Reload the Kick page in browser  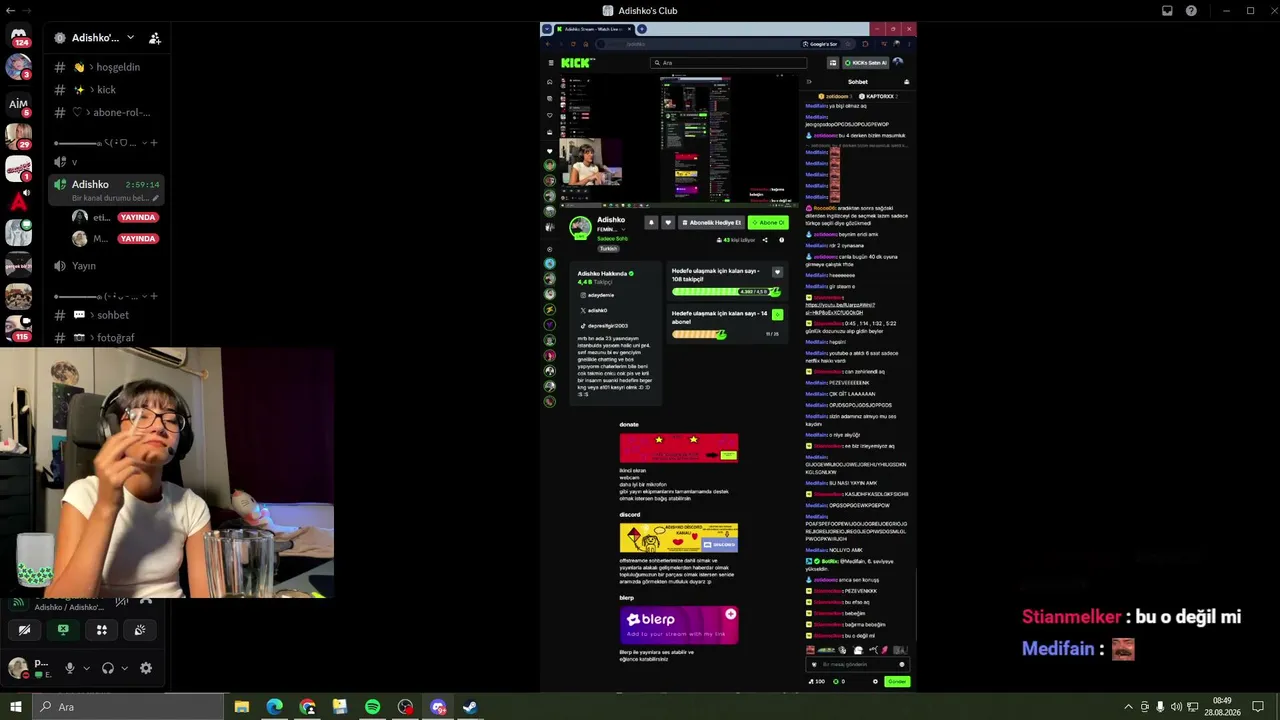pyautogui.click(x=573, y=44)
